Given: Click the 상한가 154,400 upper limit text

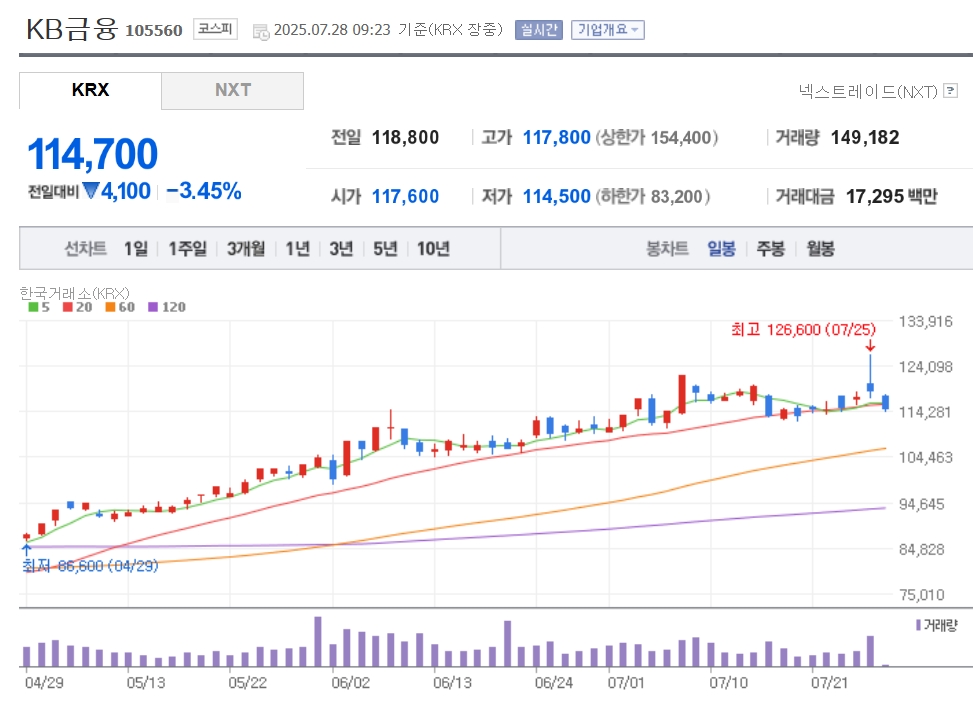Looking at the screenshot, I should click(x=657, y=137).
